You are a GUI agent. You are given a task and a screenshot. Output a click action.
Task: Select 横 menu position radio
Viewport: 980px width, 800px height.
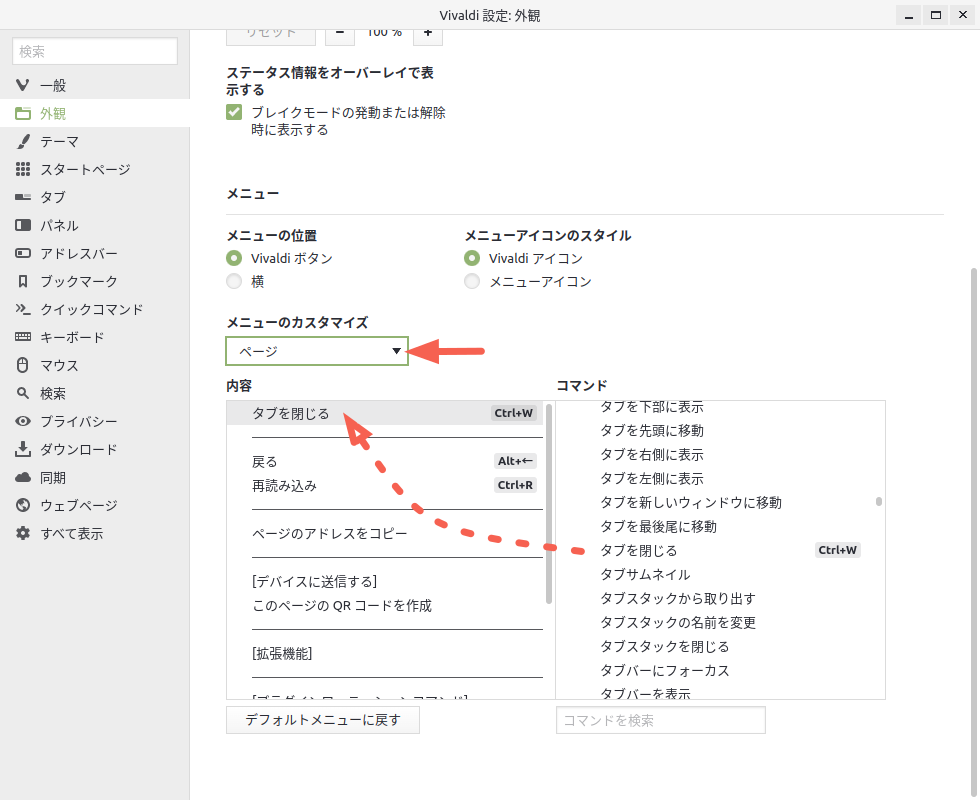click(234, 281)
